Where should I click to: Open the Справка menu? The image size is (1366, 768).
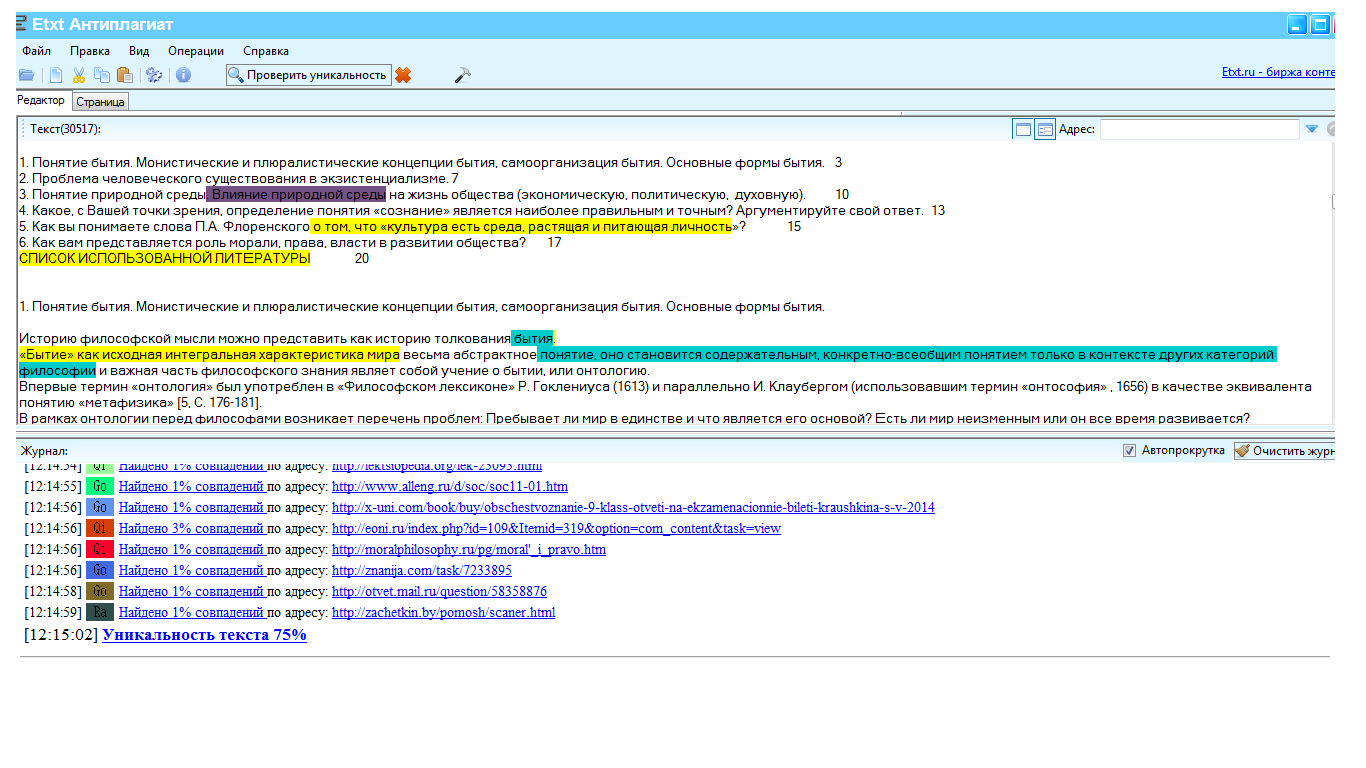pos(266,51)
